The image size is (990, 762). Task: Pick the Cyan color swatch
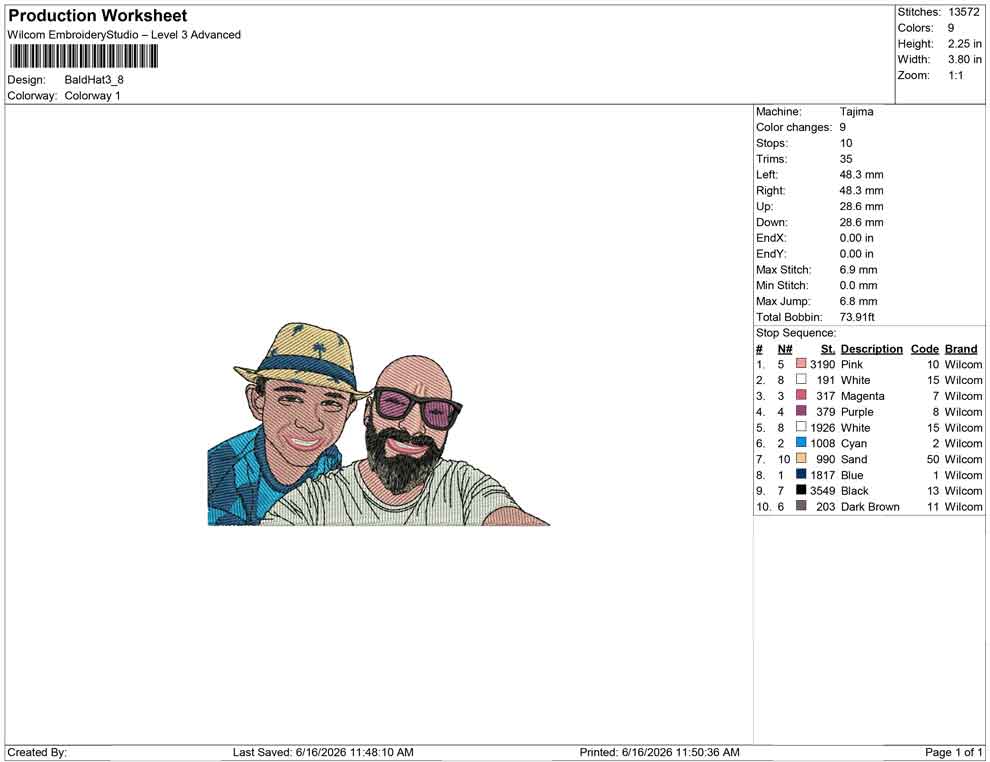[801, 443]
